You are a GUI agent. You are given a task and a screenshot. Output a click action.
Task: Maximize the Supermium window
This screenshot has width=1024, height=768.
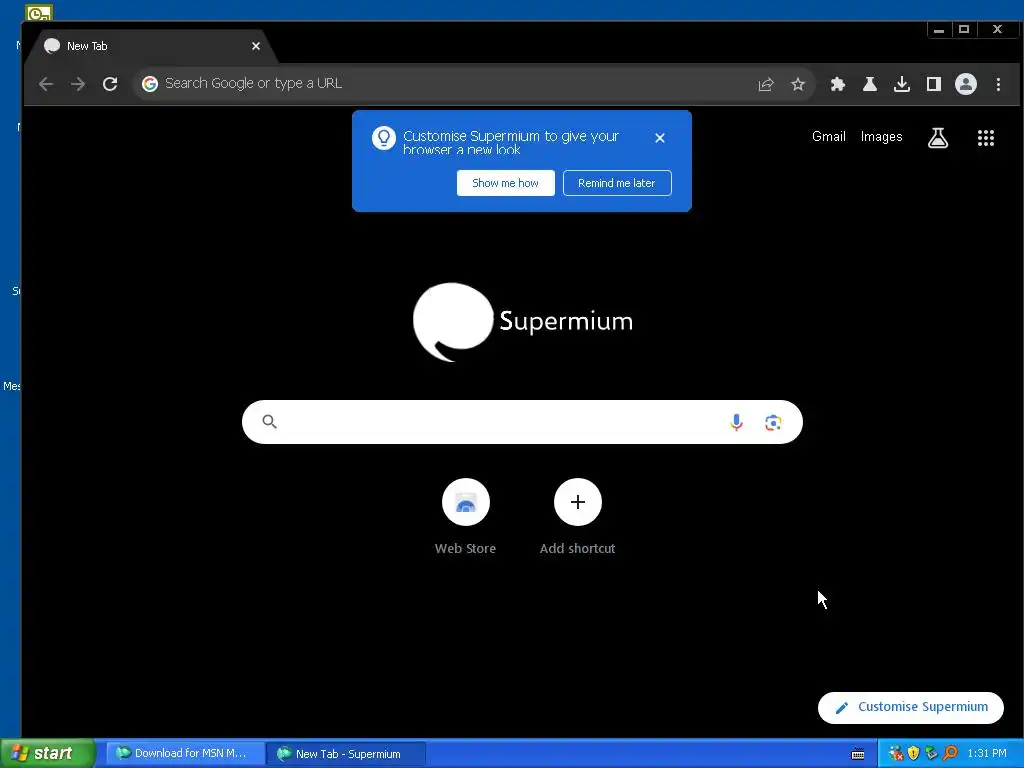point(963,29)
